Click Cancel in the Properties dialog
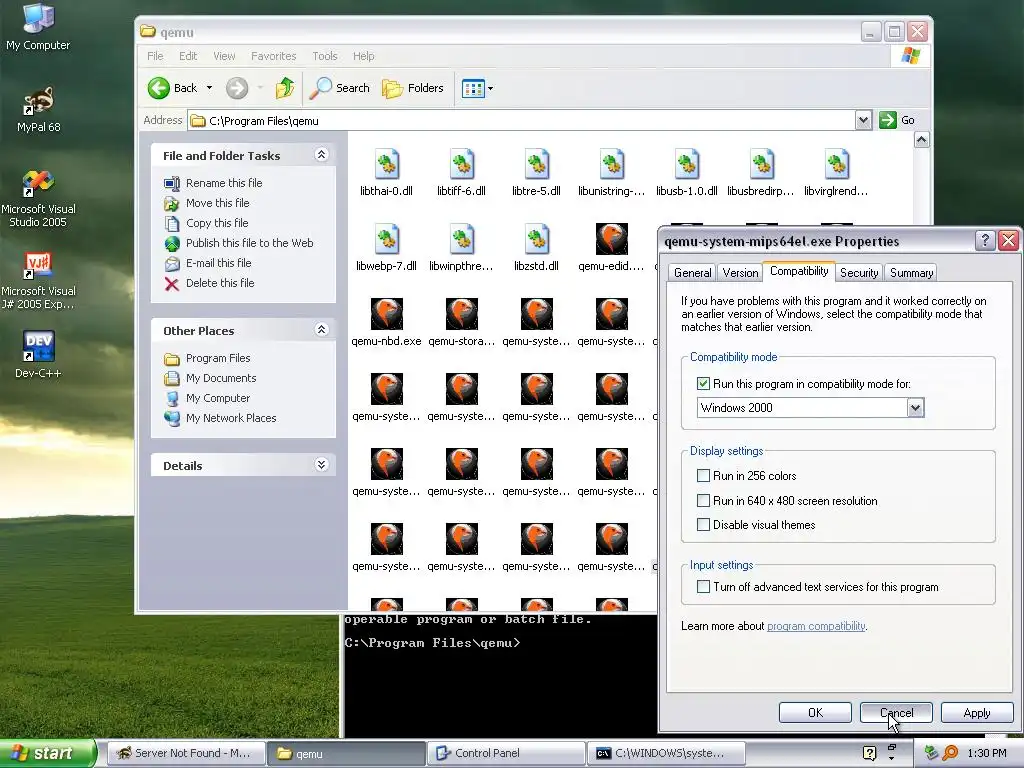Viewport: 1024px width, 768px height. (896, 712)
